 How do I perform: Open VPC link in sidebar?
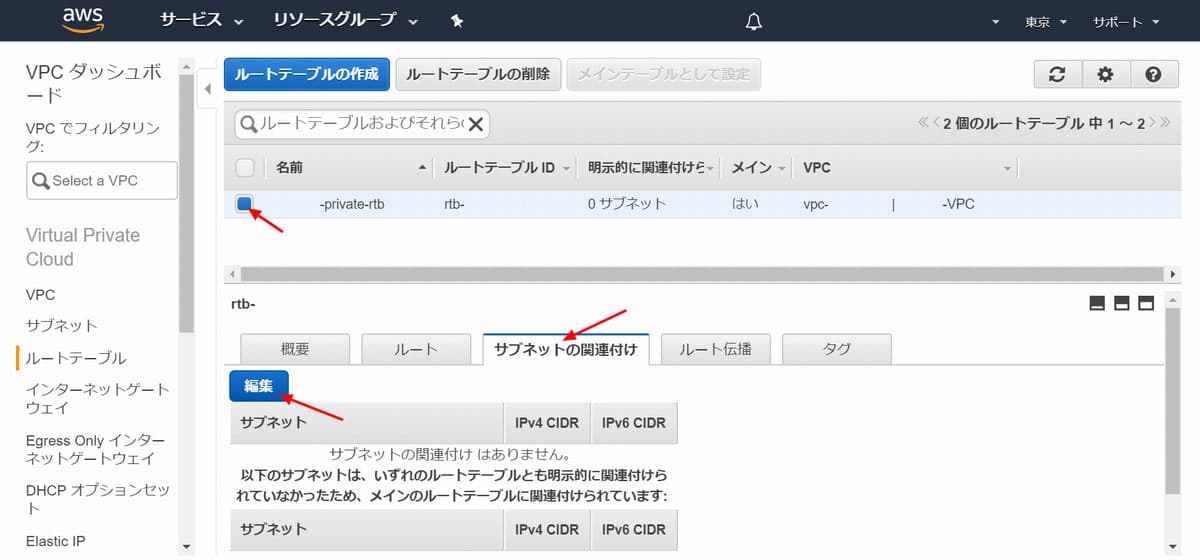coord(40,295)
